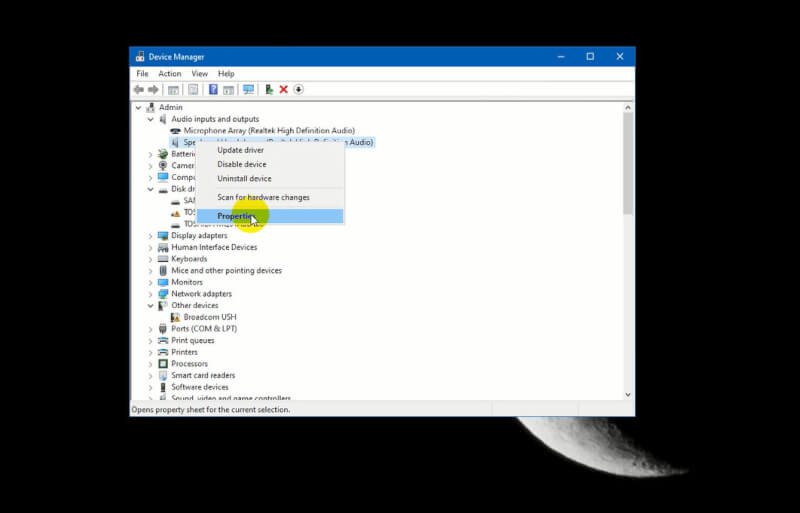Select the Keyboards tree entry
Viewport: 800px width, 513px height.
189,259
